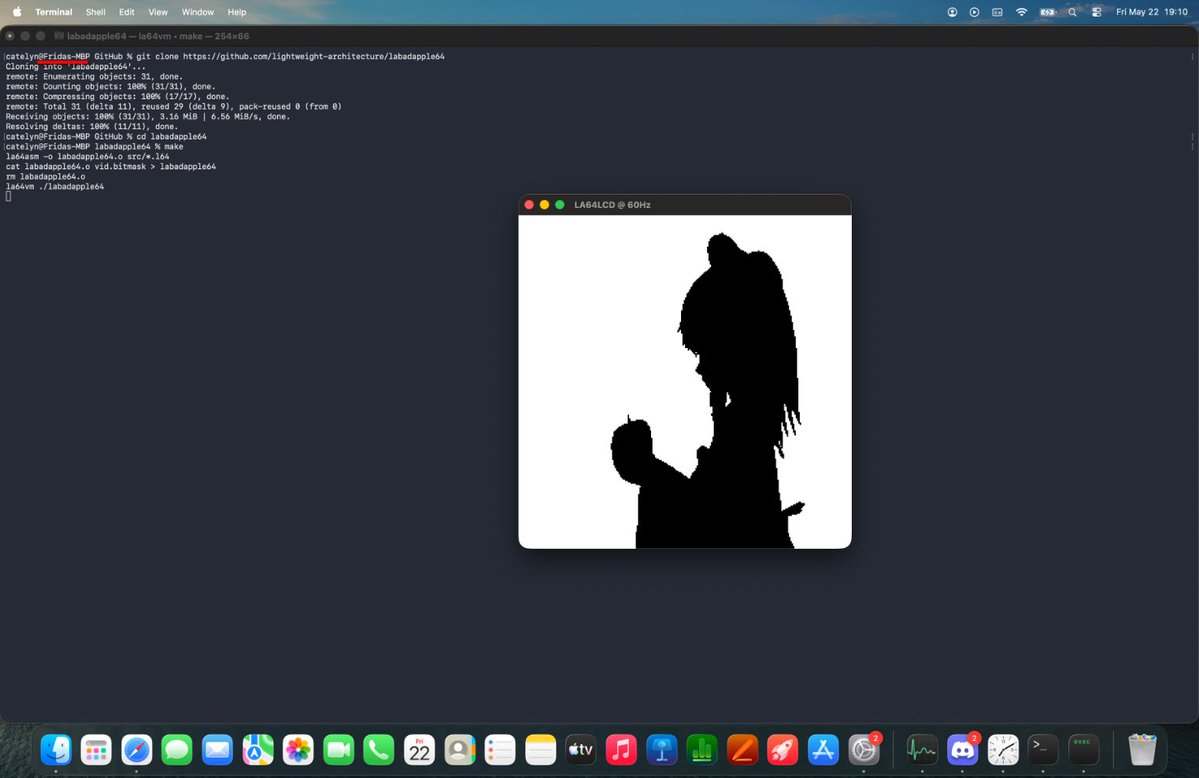Open the View menu
Viewport: 1199px width, 778px height.
point(158,12)
